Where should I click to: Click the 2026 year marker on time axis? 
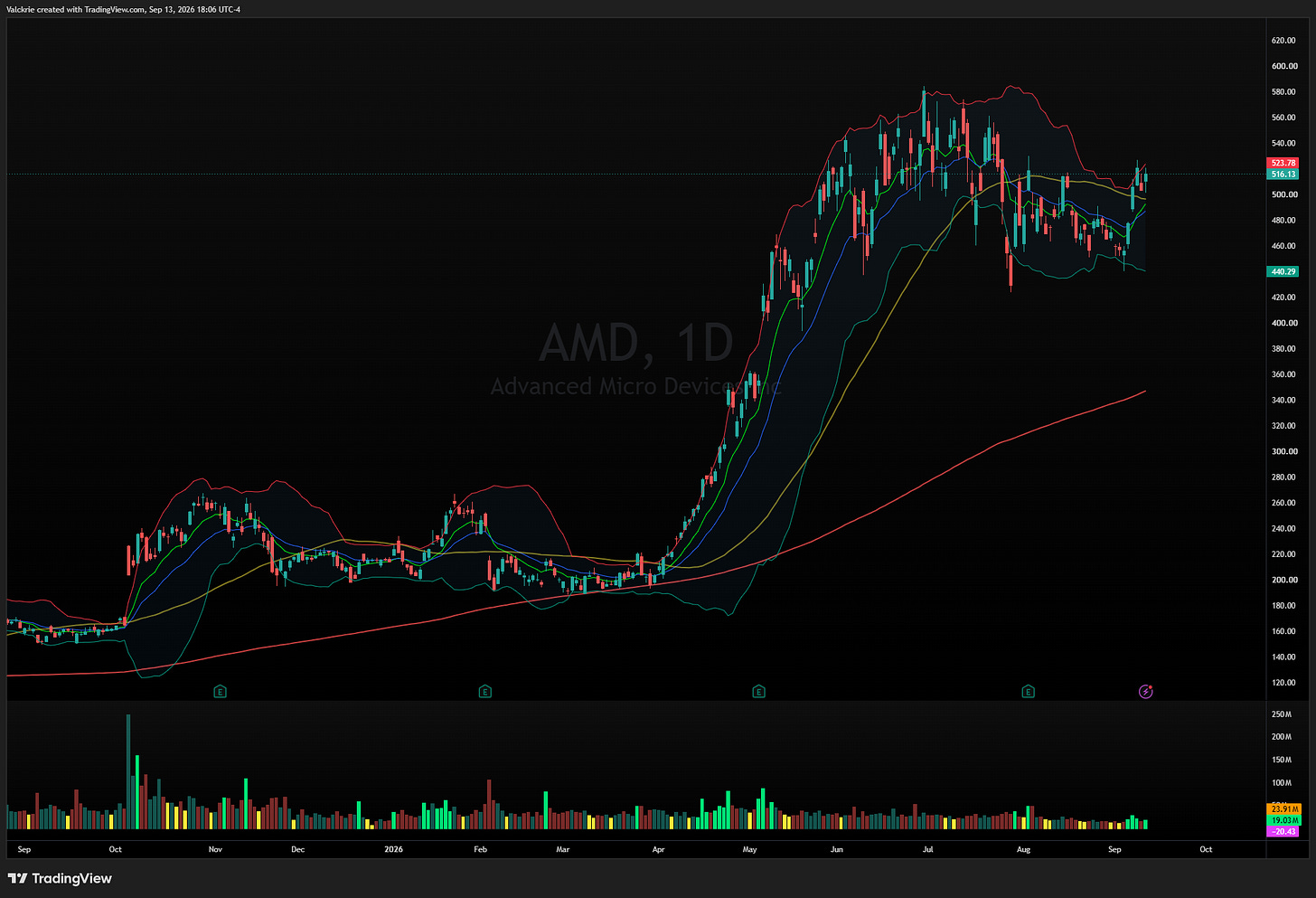(x=393, y=849)
